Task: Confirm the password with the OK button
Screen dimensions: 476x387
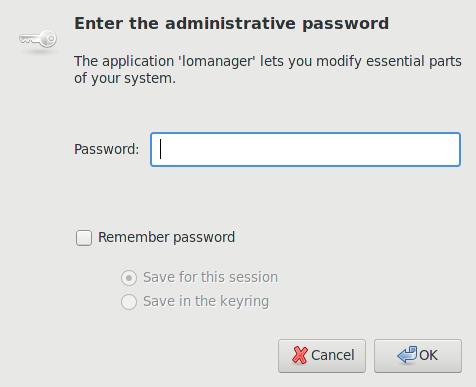Action: (418, 356)
